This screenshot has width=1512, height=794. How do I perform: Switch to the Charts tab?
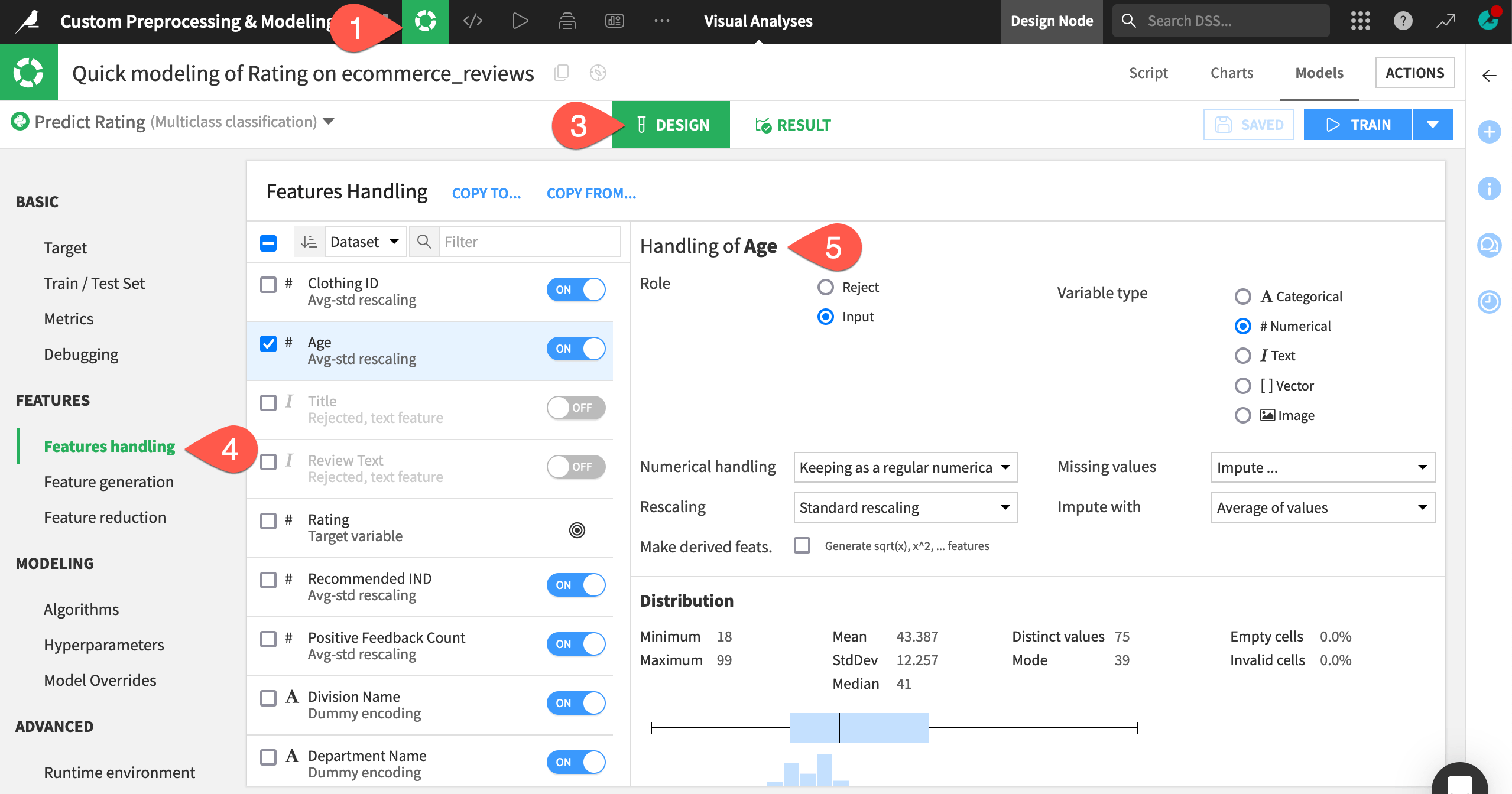point(1231,73)
